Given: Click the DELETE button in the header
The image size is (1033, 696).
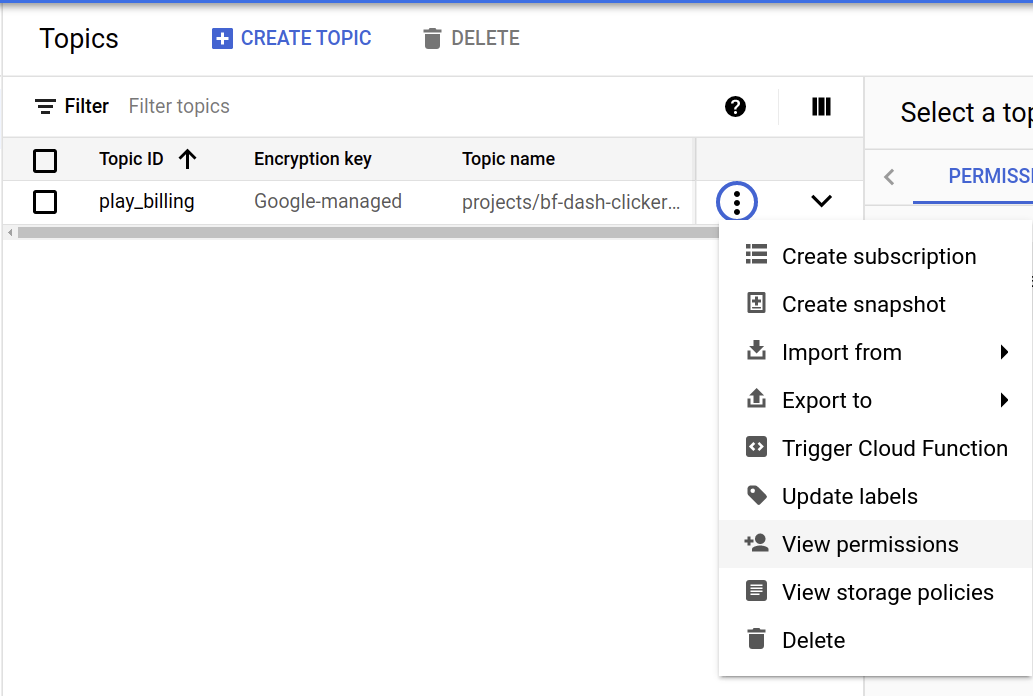Looking at the screenshot, I should 471,39.
